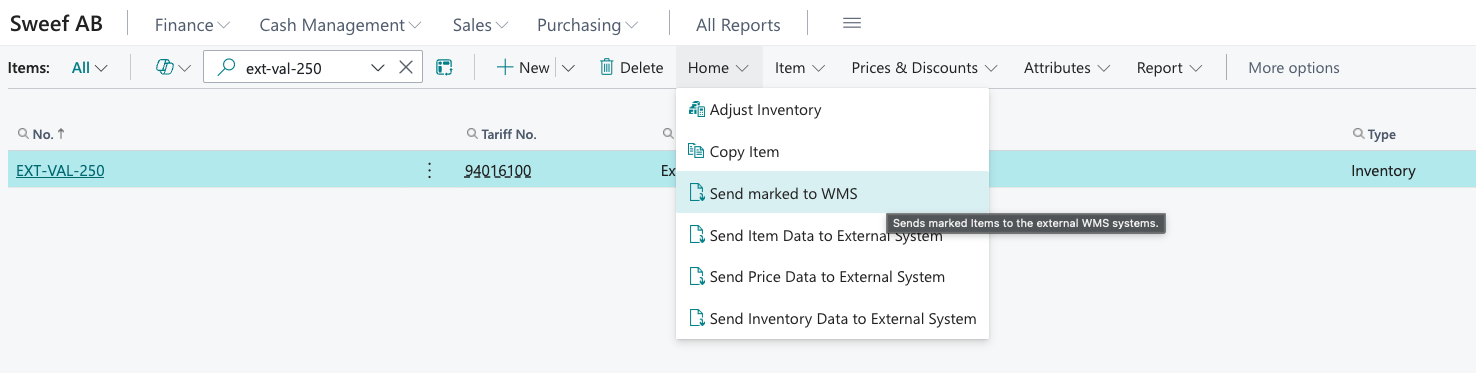Image resolution: width=1476 pixels, height=373 pixels.
Task: Open the layout toggle icon next to search
Action: pos(444,67)
